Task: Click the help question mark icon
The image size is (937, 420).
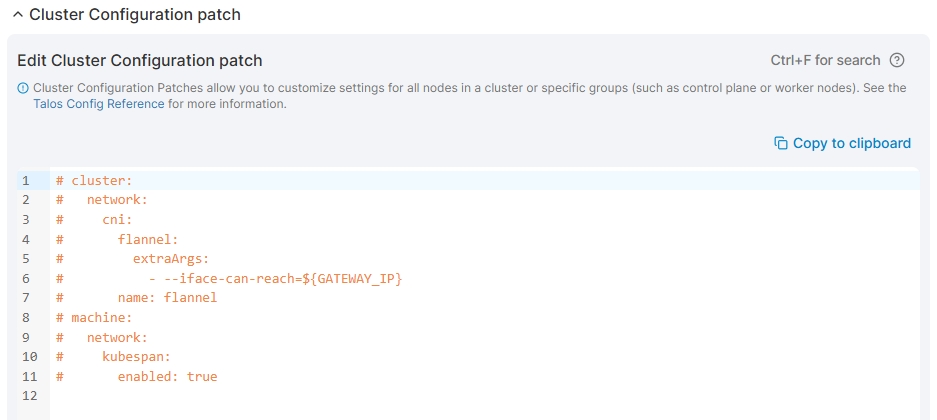Action: 897,61
